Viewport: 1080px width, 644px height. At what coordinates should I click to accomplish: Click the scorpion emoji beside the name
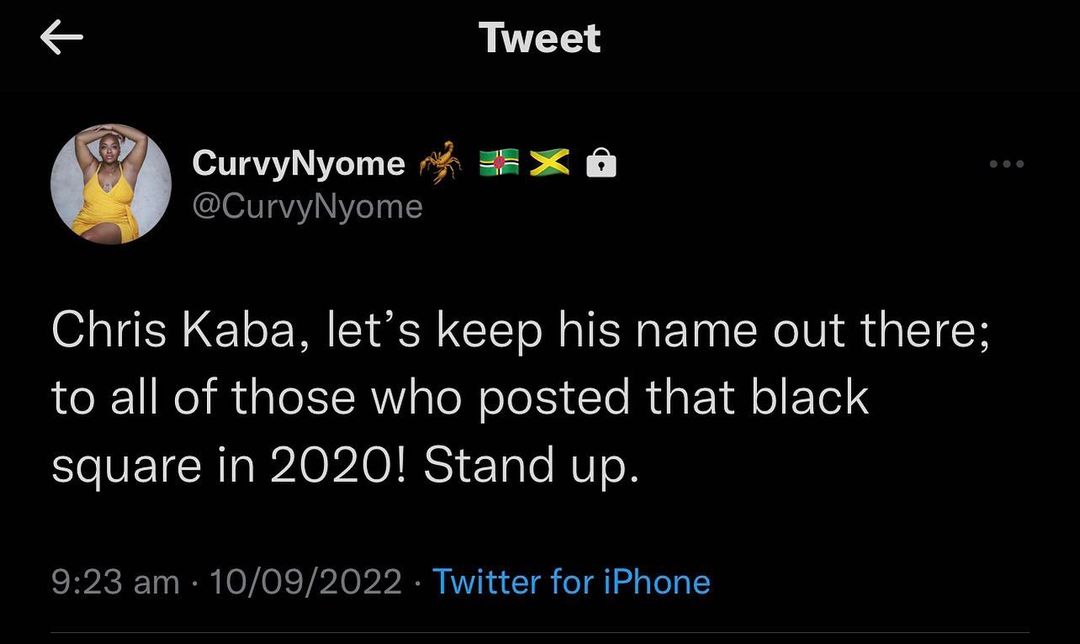coord(443,161)
